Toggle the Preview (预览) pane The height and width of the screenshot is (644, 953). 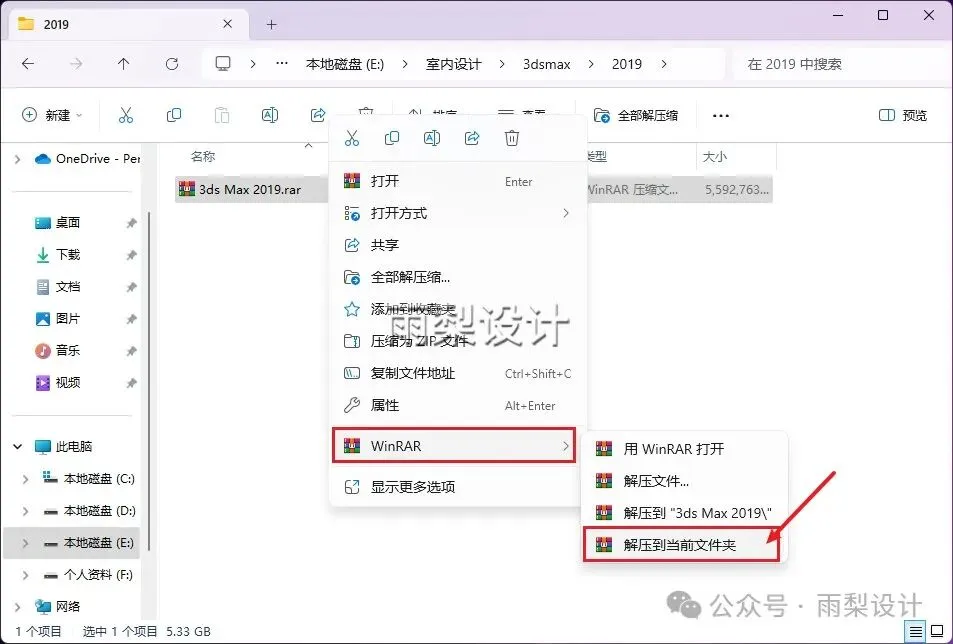903,115
